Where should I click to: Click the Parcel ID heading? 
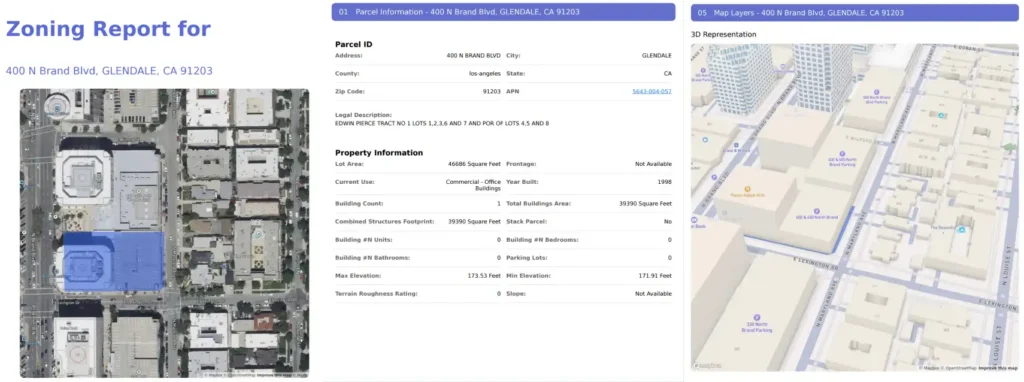coord(353,44)
